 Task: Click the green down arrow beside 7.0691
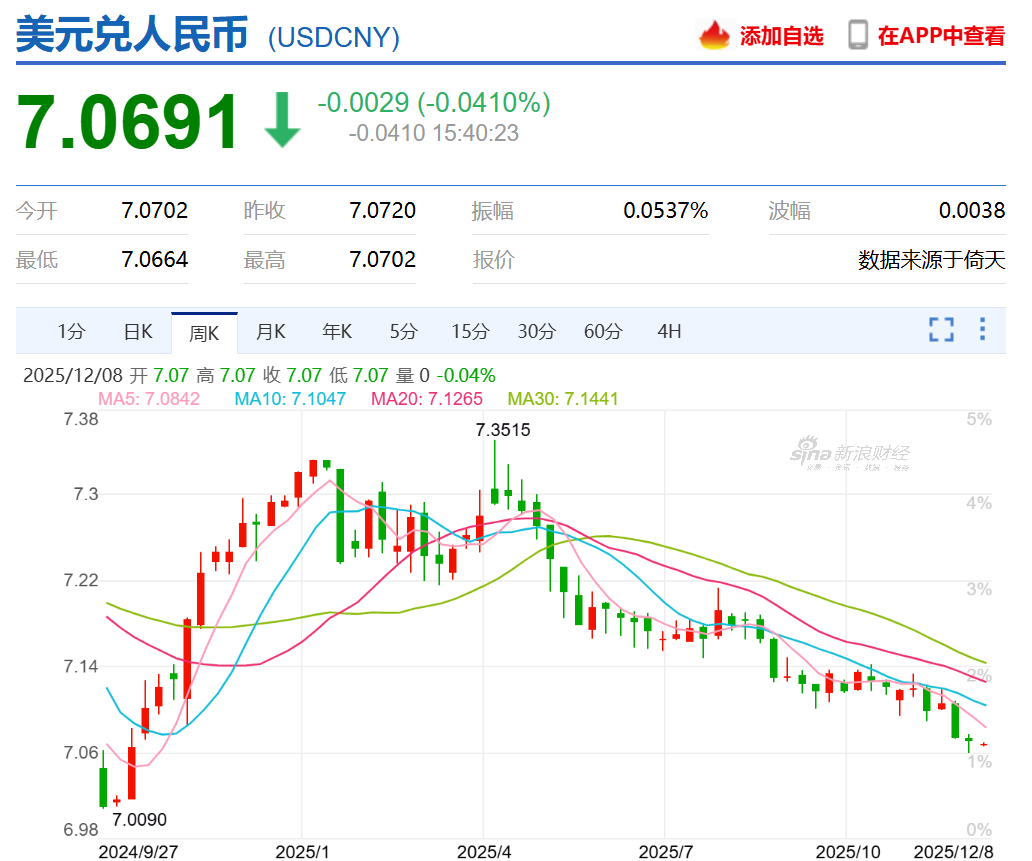click(x=283, y=117)
